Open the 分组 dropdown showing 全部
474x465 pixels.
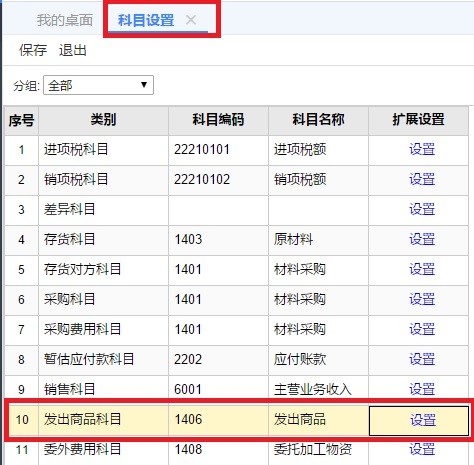pos(98,85)
